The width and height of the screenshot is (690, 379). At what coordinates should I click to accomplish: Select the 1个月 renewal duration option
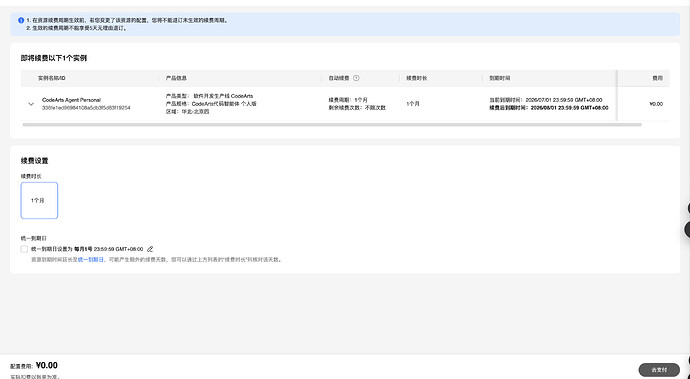coord(39,200)
